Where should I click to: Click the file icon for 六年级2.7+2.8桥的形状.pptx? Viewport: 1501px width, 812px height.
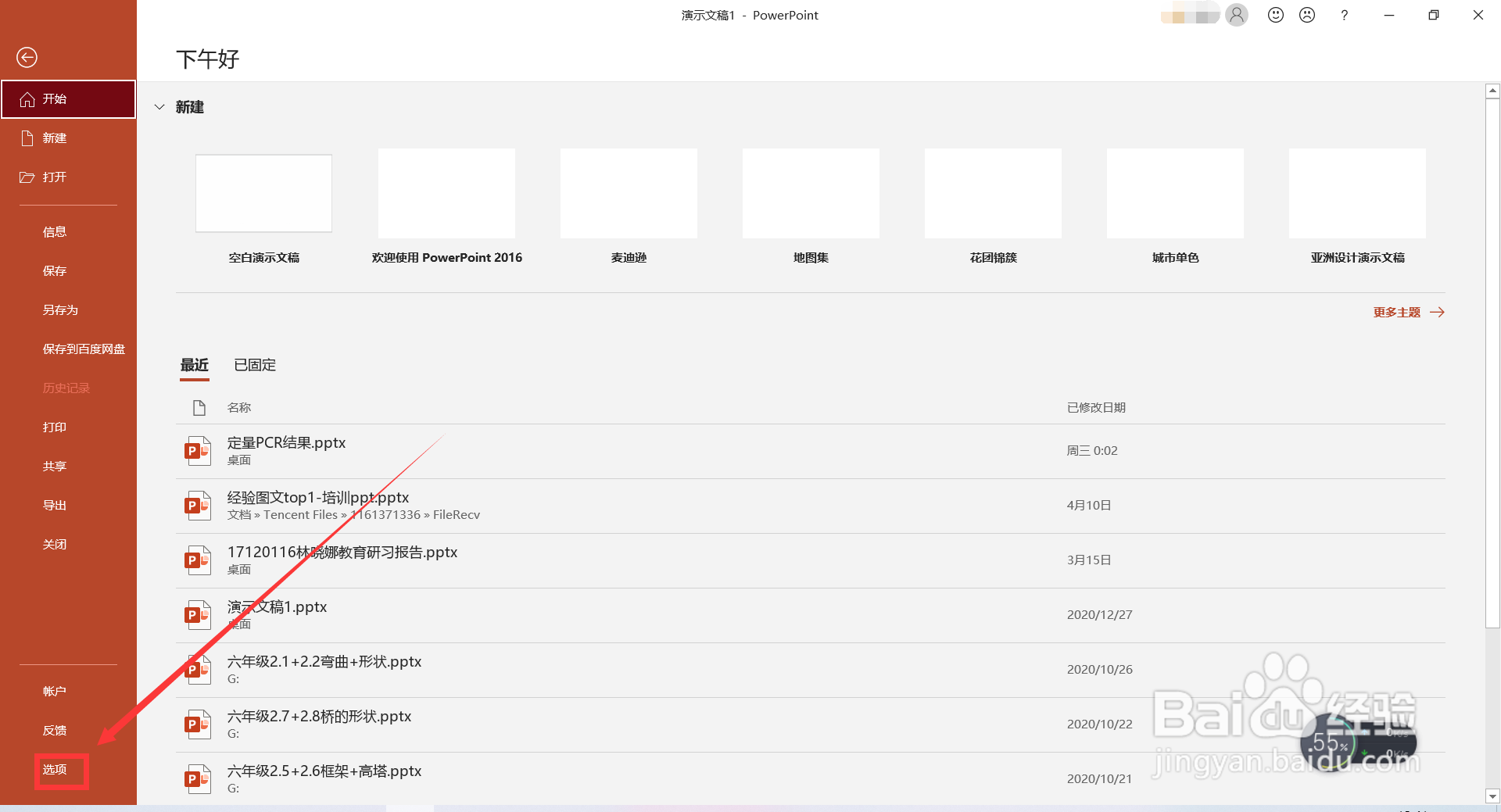click(x=198, y=724)
